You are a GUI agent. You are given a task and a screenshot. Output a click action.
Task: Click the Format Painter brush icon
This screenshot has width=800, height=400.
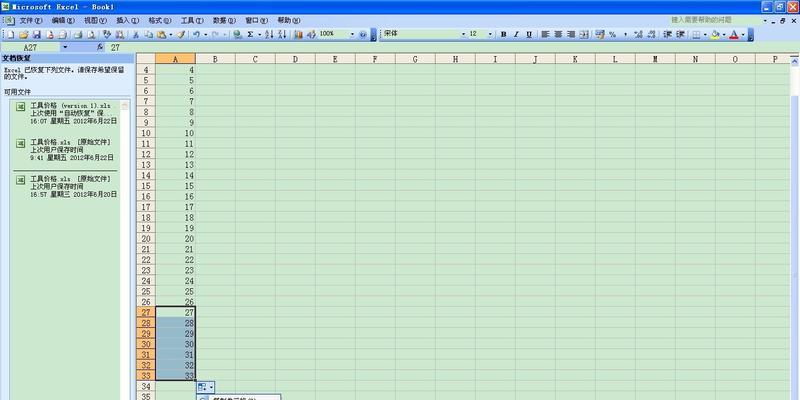180,34
